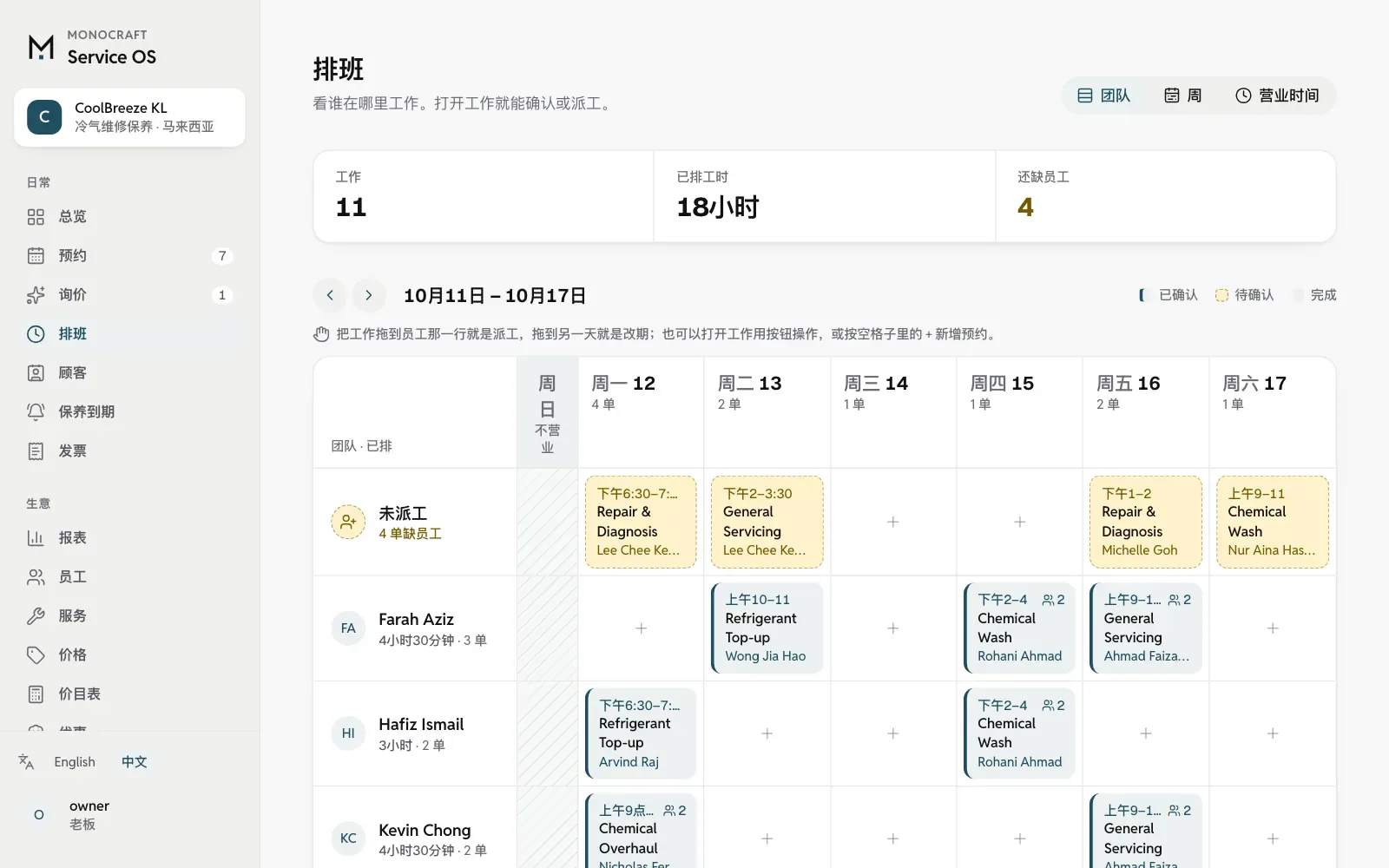1389x868 pixels.
Task: Open the 总览 dashboard icon
Action: click(36, 217)
